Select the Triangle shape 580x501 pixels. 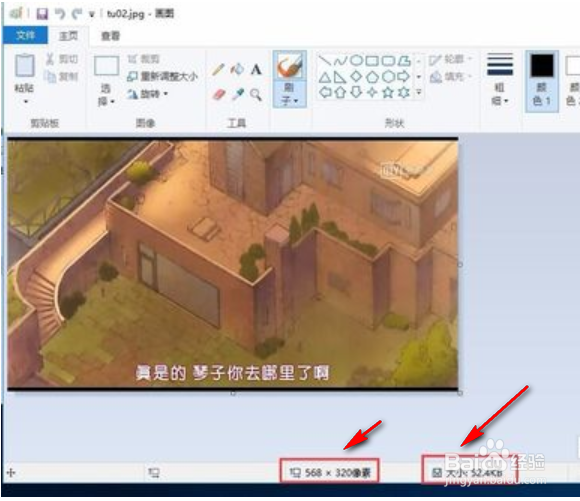(324, 77)
